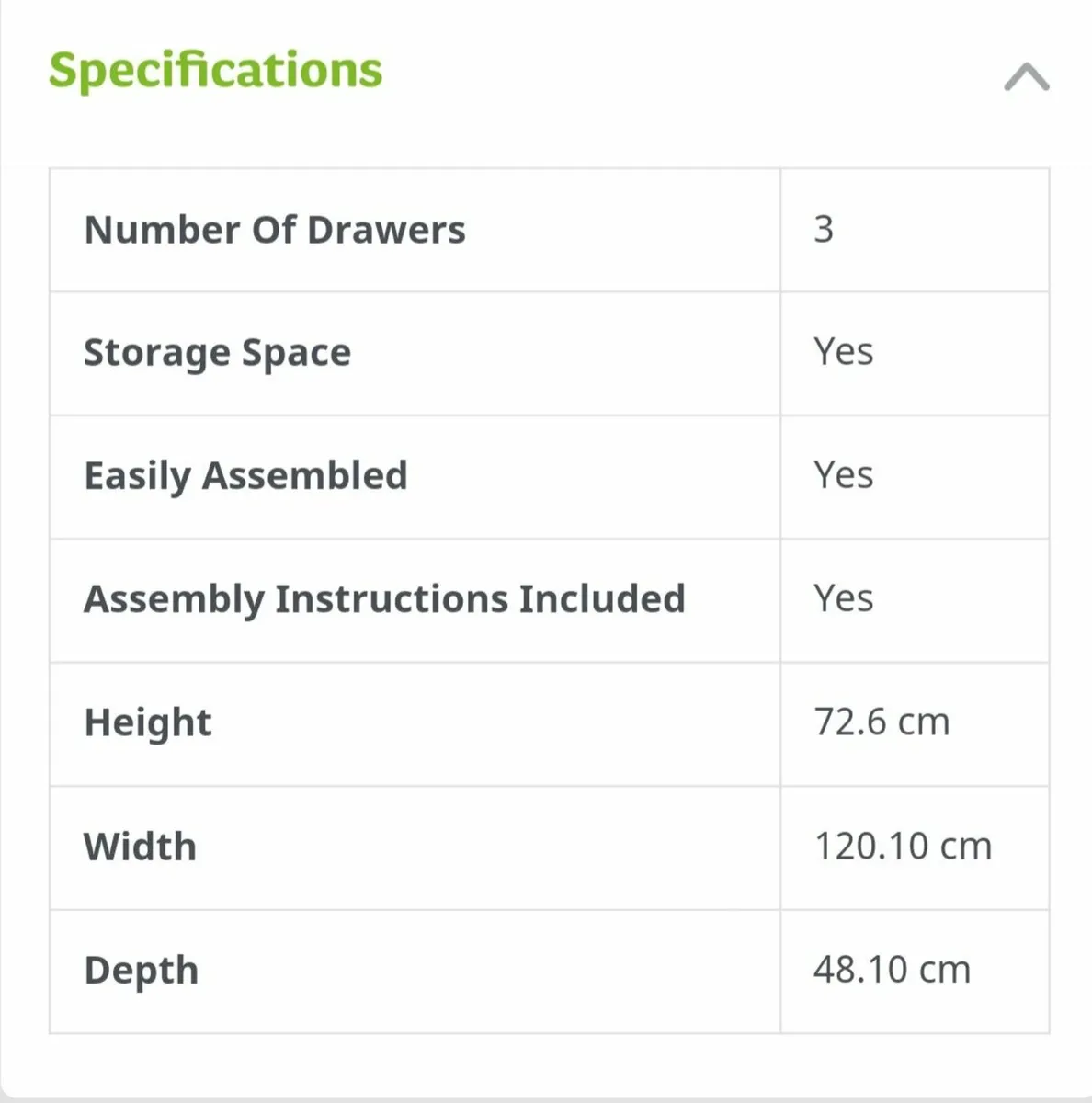Screen dimensions: 1092x1103
Task: Select the Storage Space row label
Action: point(217,354)
